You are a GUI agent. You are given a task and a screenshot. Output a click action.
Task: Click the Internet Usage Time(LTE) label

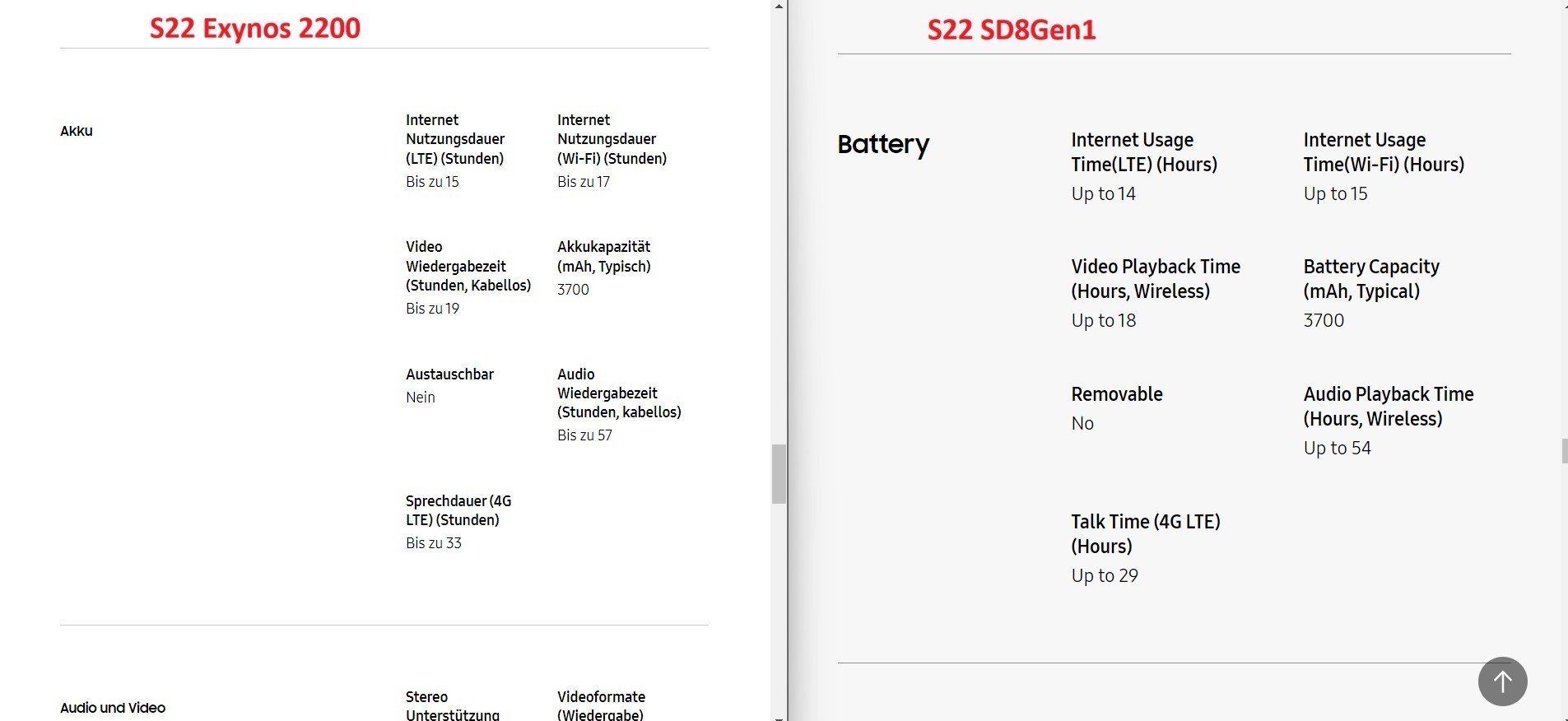(x=1143, y=152)
